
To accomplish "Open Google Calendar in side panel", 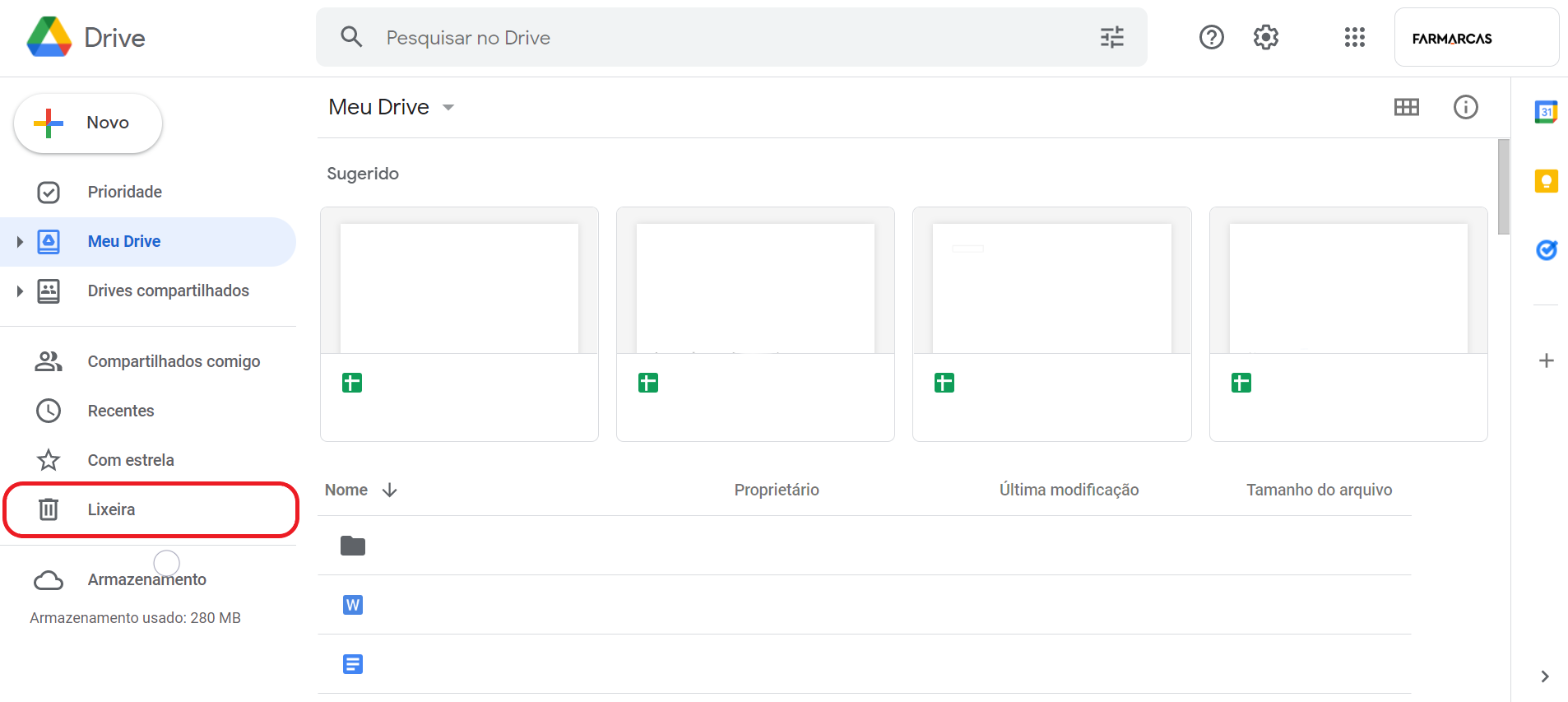I will pos(1546,112).
